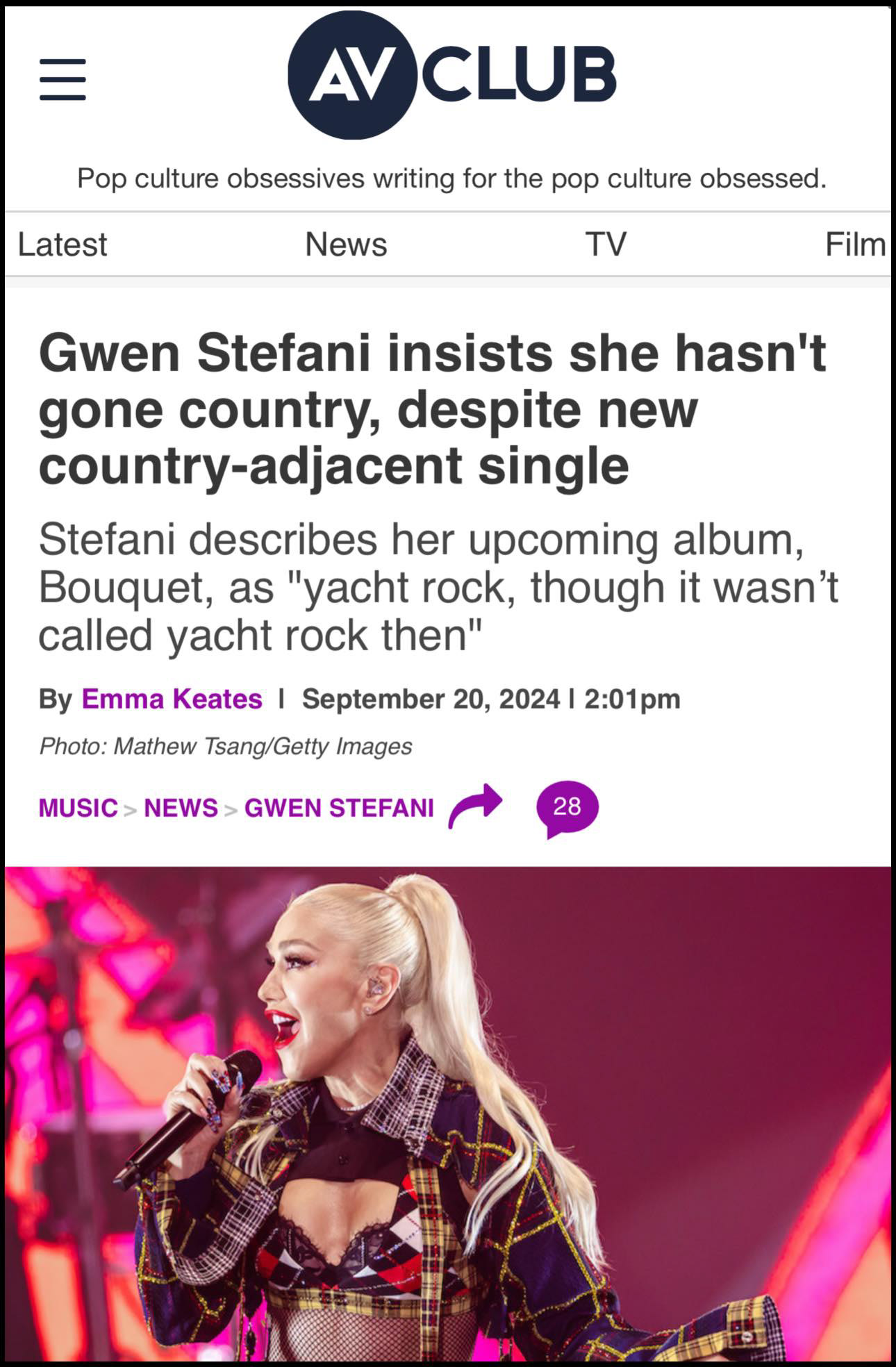Go to the News section tab
The width and height of the screenshot is (896, 1367).
pos(346,245)
